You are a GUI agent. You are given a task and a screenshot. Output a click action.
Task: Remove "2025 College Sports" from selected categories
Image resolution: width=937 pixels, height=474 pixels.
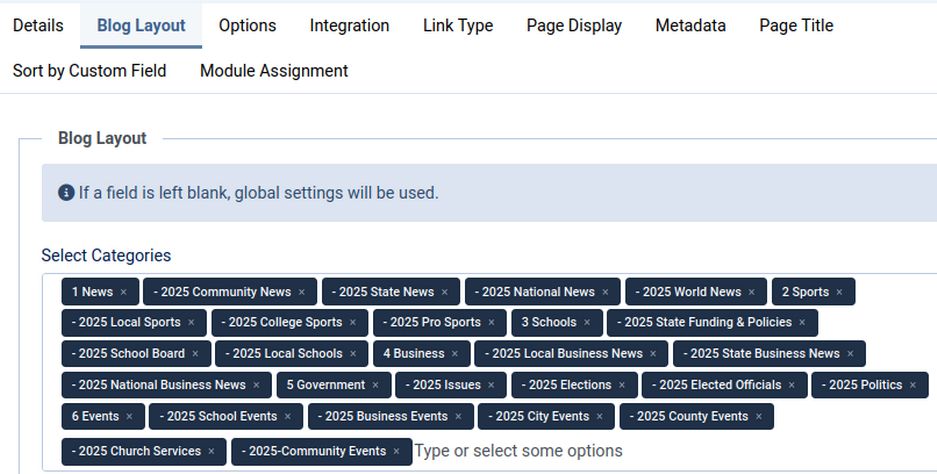pyautogui.click(x=352, y=323)
